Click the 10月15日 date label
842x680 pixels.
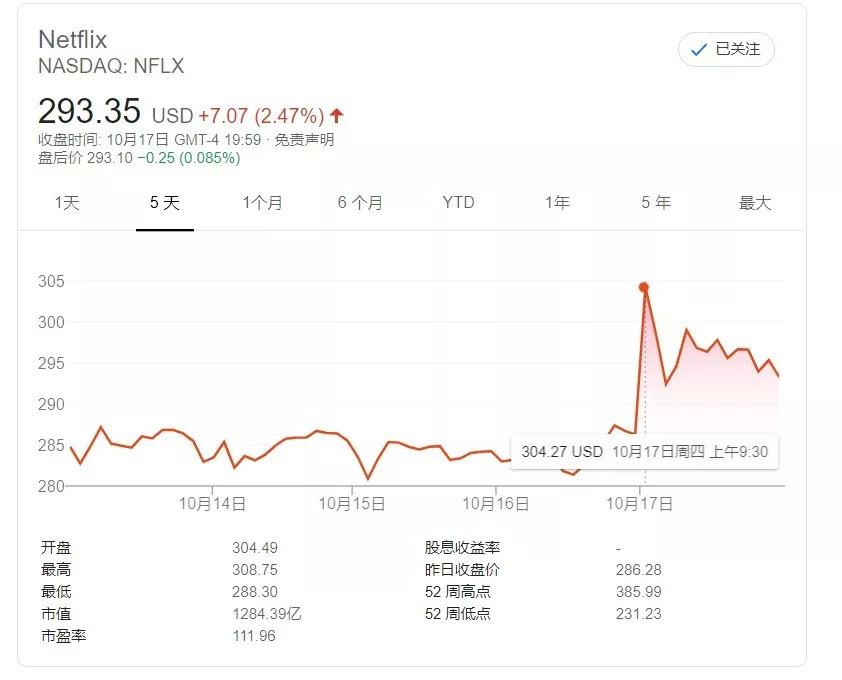(x=352, y=504)
